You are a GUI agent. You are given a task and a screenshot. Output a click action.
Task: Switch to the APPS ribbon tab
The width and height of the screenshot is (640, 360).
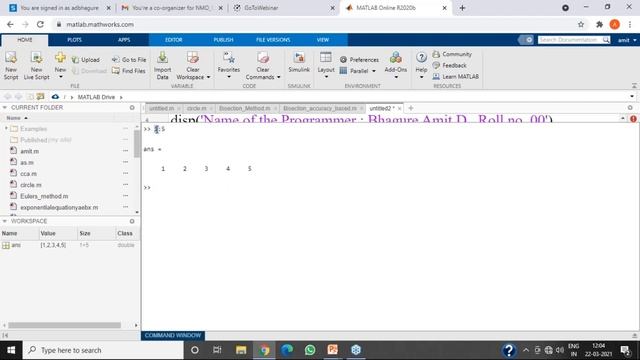click(124, 40)
